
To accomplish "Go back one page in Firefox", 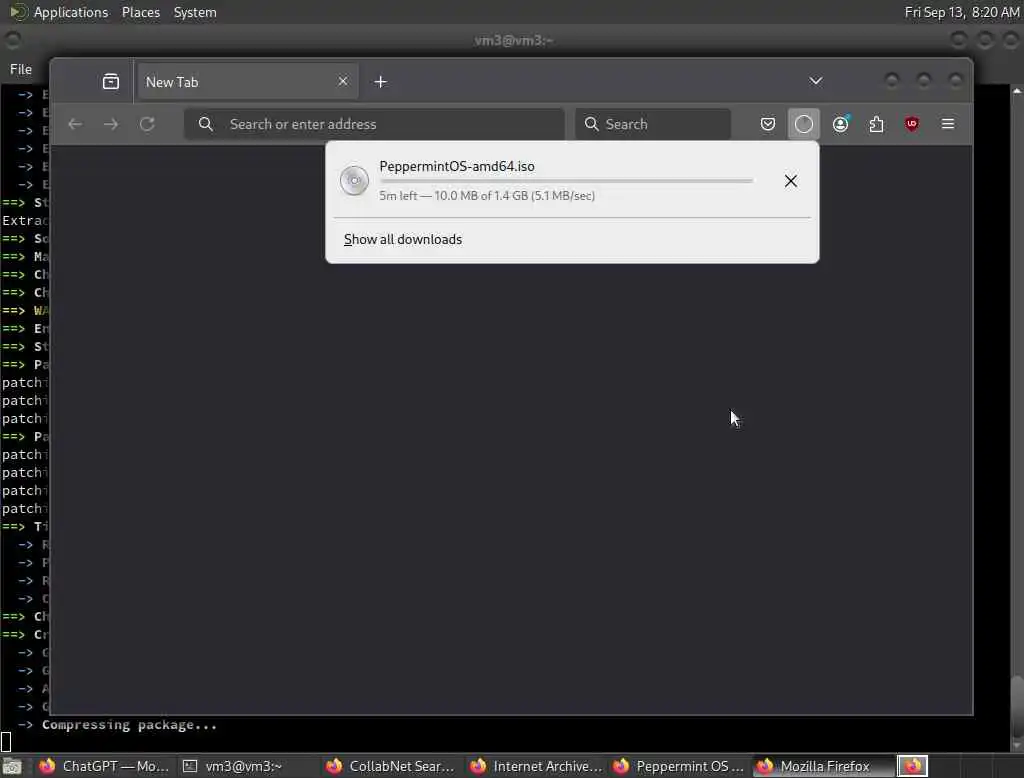I will point(75,124).
